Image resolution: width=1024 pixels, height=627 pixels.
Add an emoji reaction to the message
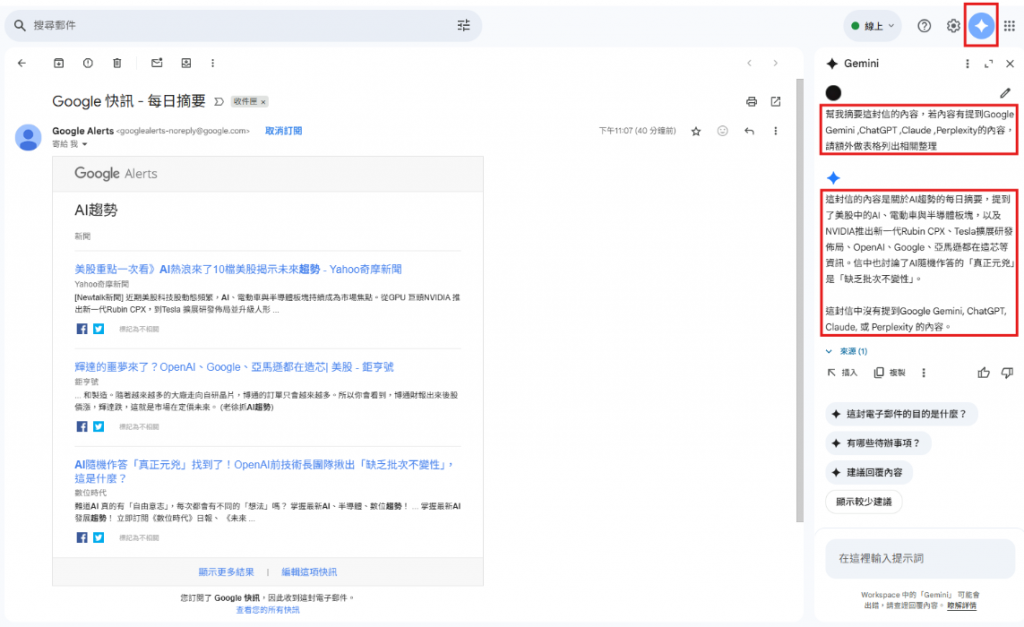pyautogui.click(x=722, y=131)
